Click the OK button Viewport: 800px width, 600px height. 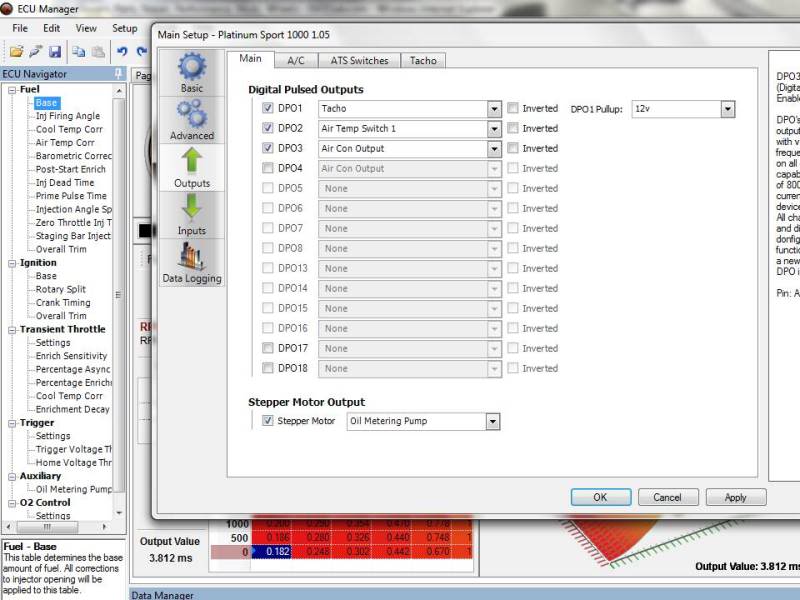(x=601, y=497)
